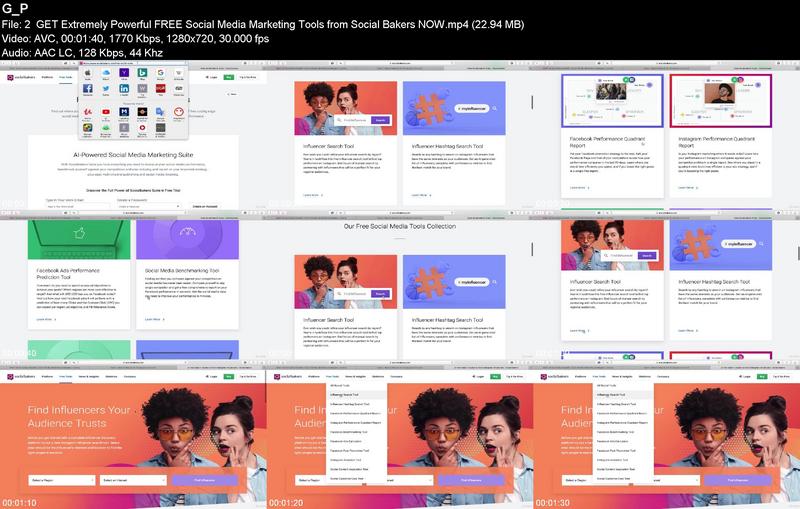The height and width of the screenshot is (509, 800).
Task: Open Select a Region dropdown in the 00:01:20 frame
Action: point(311,480)
